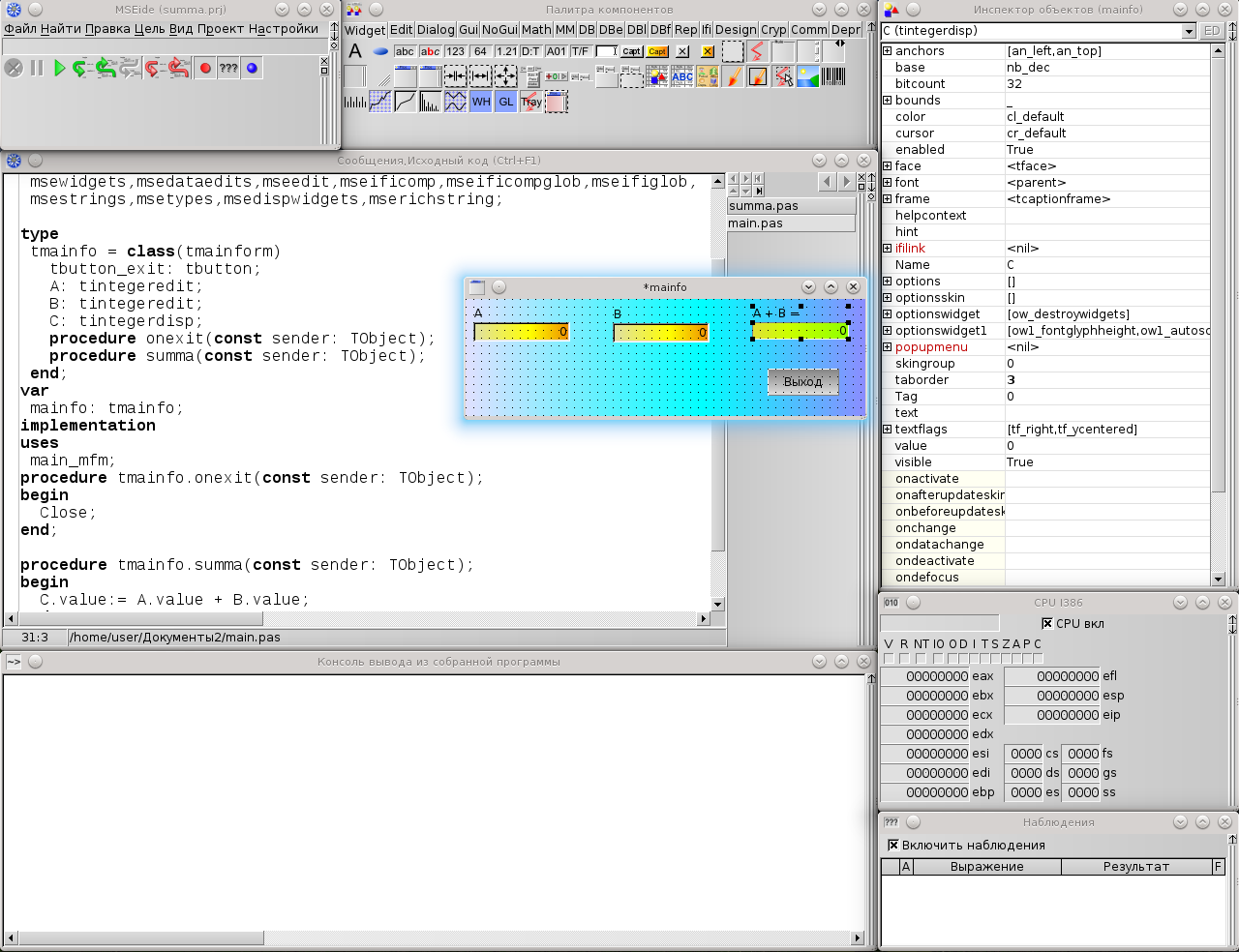This screenshot has width=1239, height=952.
Task: Choose the large A label widget
Action: [x=355, y=51]
